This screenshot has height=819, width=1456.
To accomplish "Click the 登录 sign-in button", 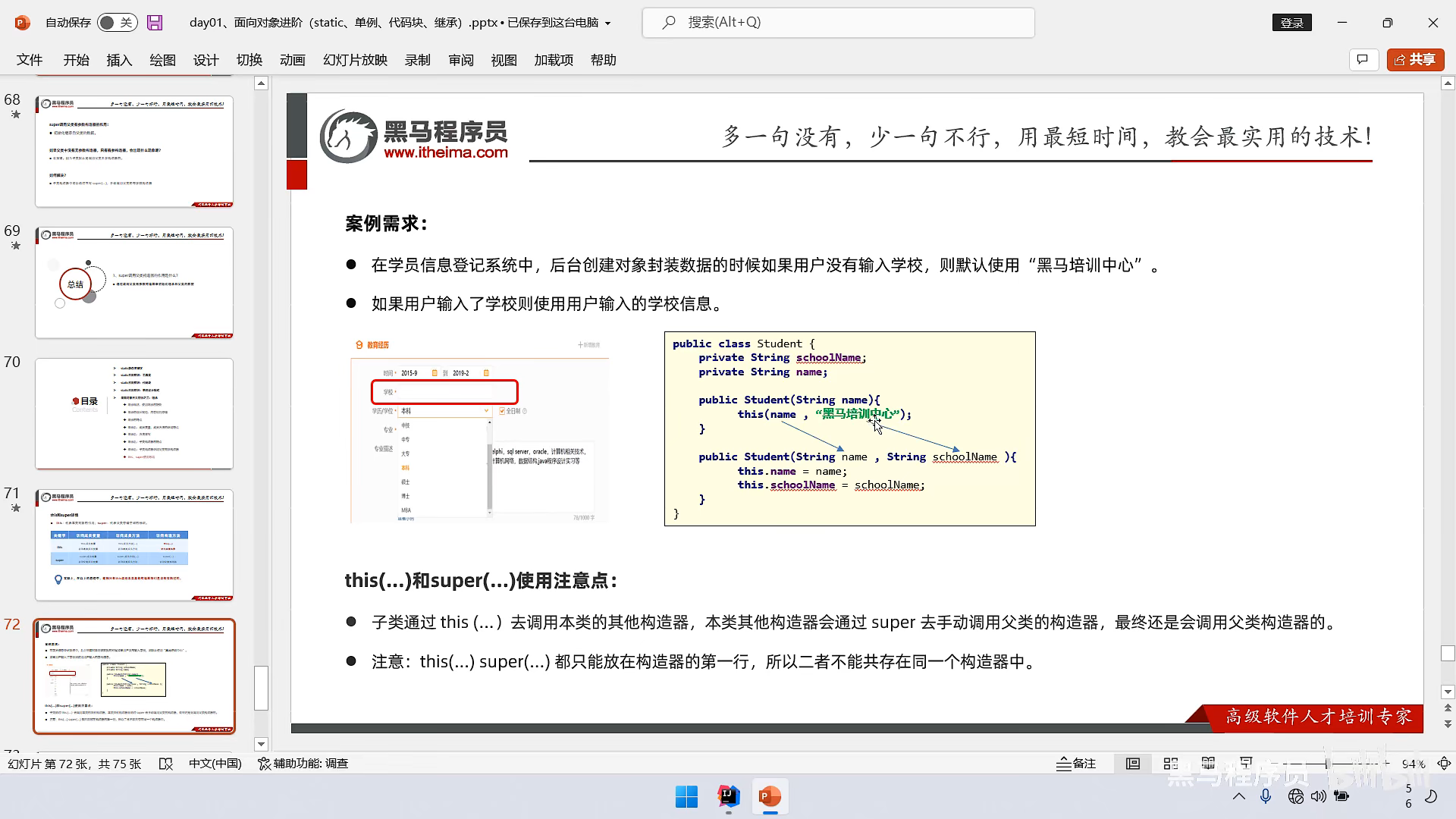I will (x=1291, y=23).
